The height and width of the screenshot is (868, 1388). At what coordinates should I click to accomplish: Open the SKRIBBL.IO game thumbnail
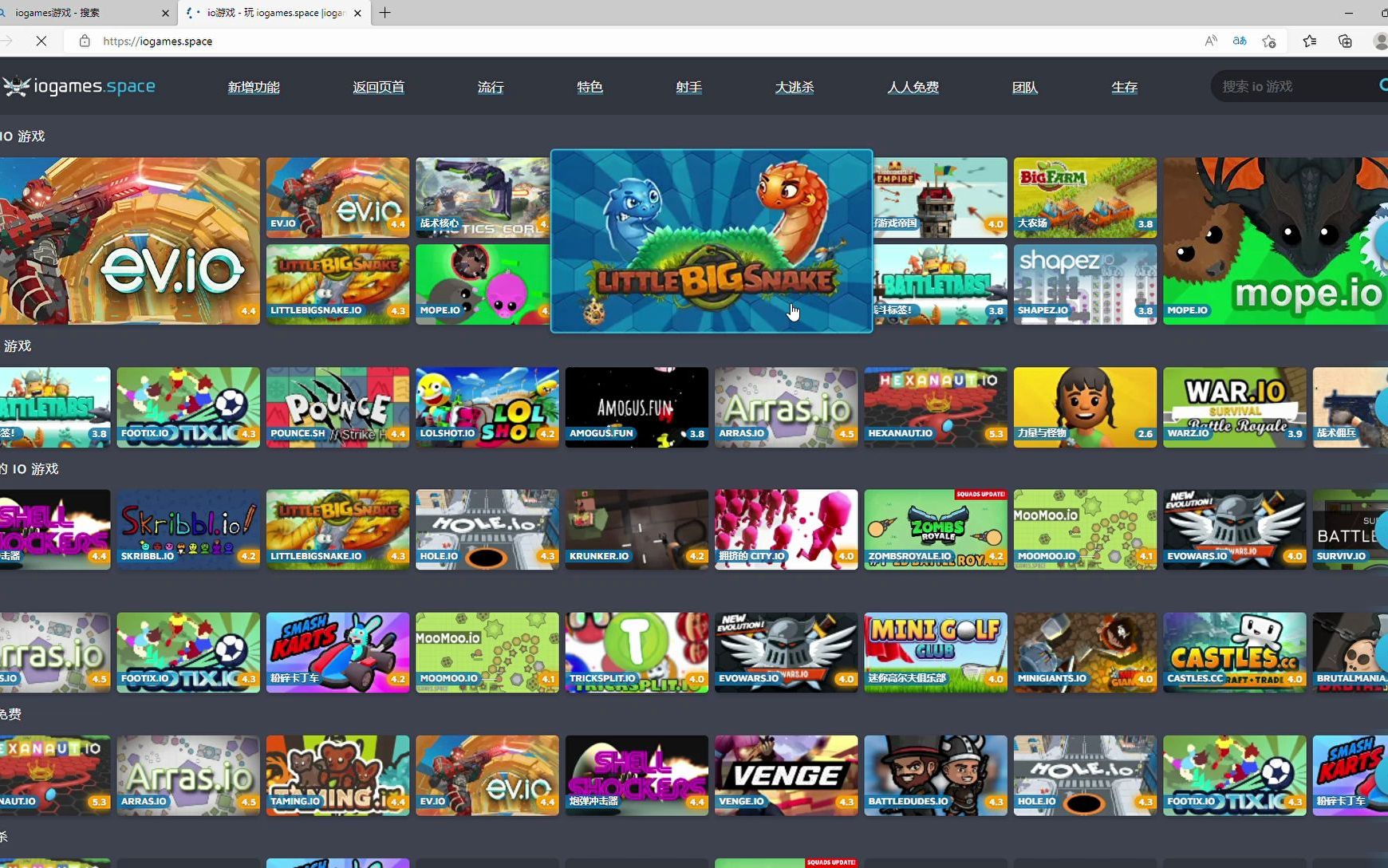pos(188,530)
